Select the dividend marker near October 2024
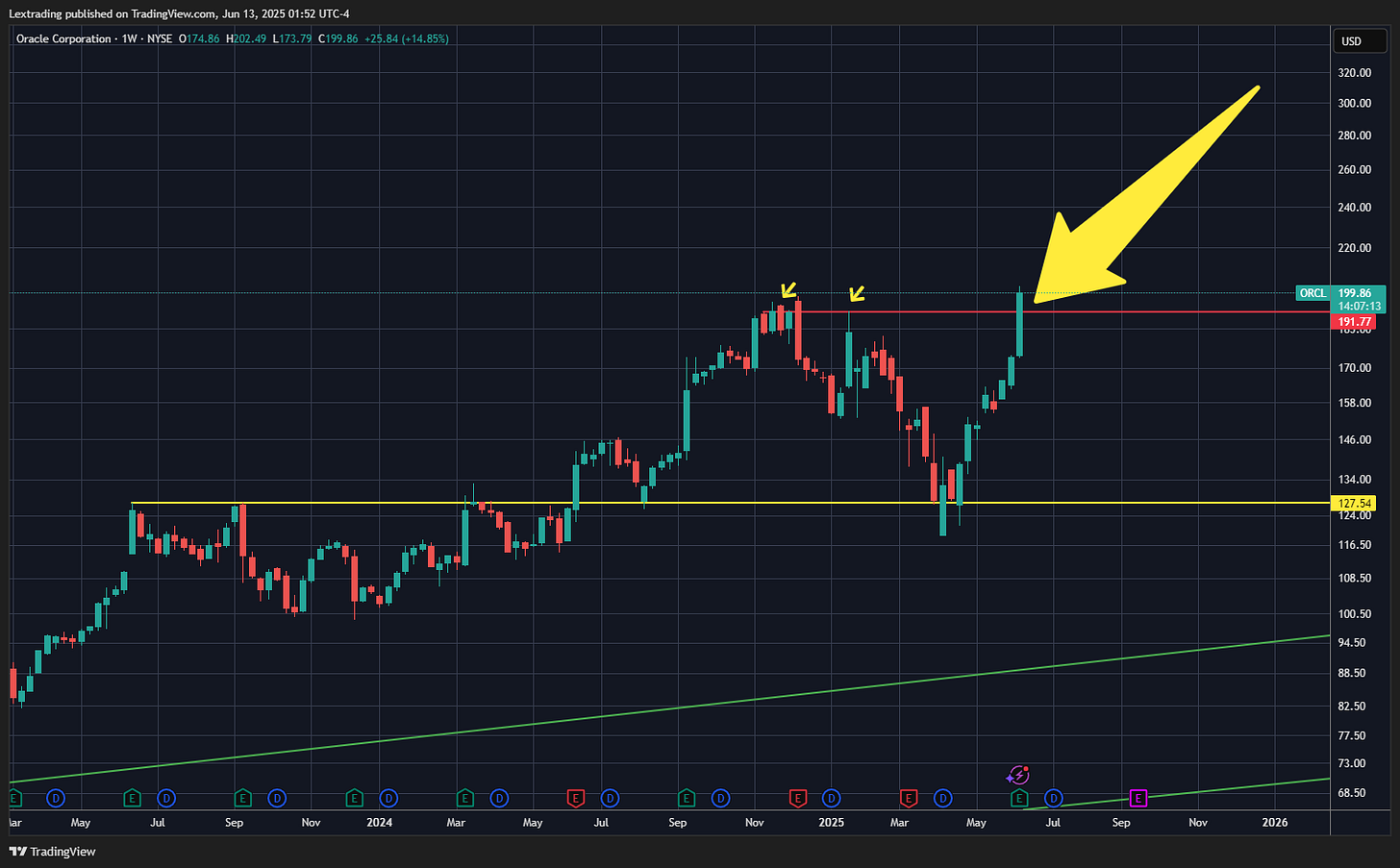The height and width of the screenshot is (868, 1400). (x=720, y=798)
